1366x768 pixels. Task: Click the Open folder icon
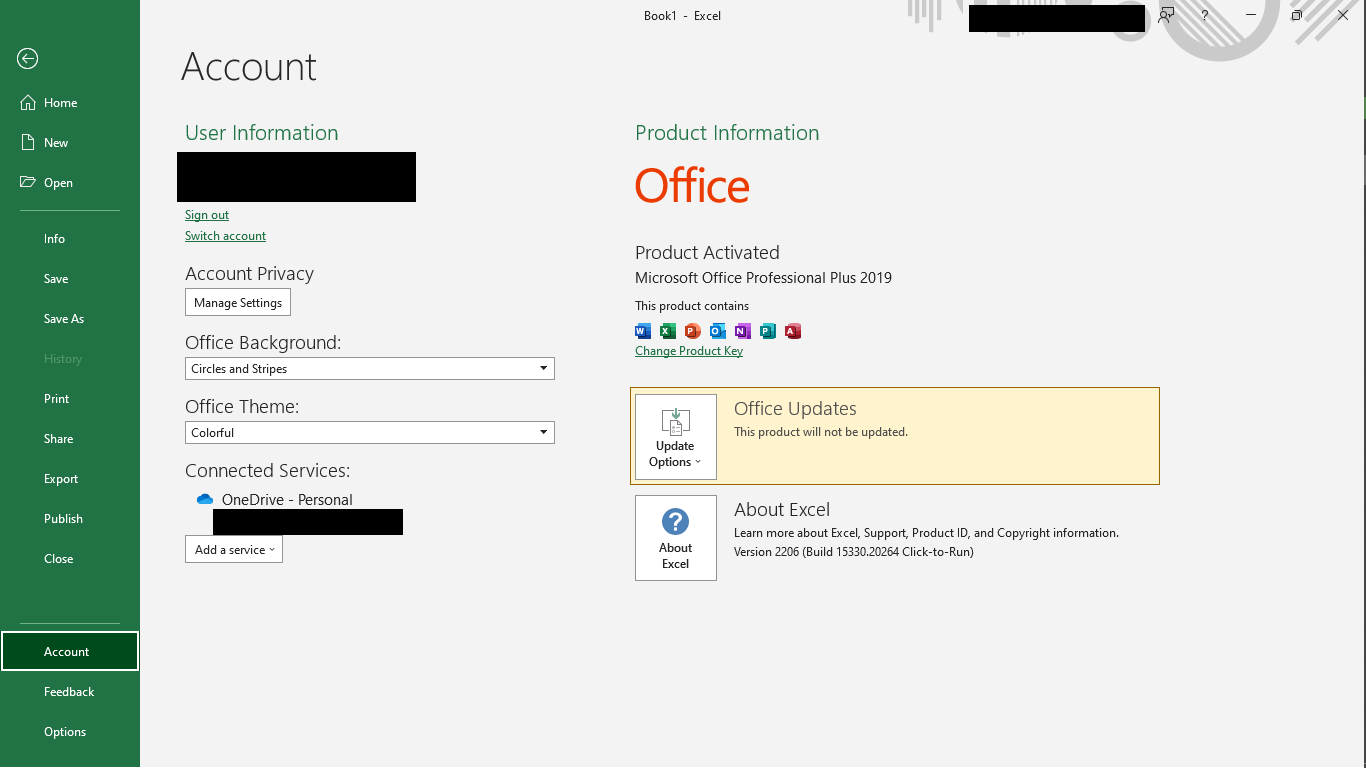click(x=28, y=182)
